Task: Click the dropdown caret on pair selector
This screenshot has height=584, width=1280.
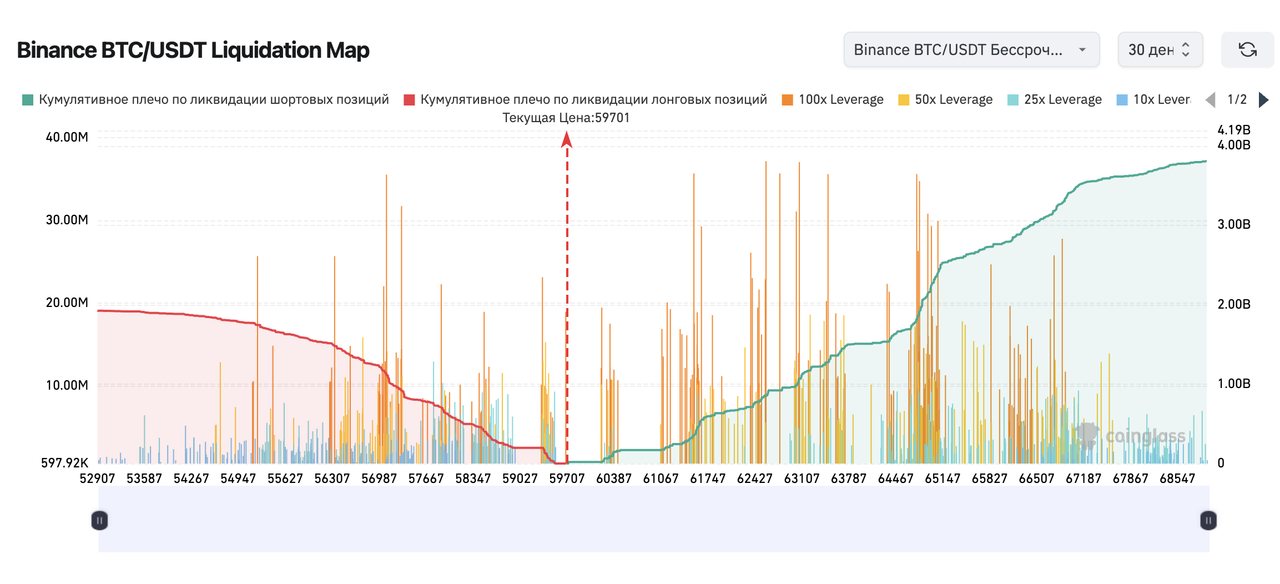Action: point(1082,50)
